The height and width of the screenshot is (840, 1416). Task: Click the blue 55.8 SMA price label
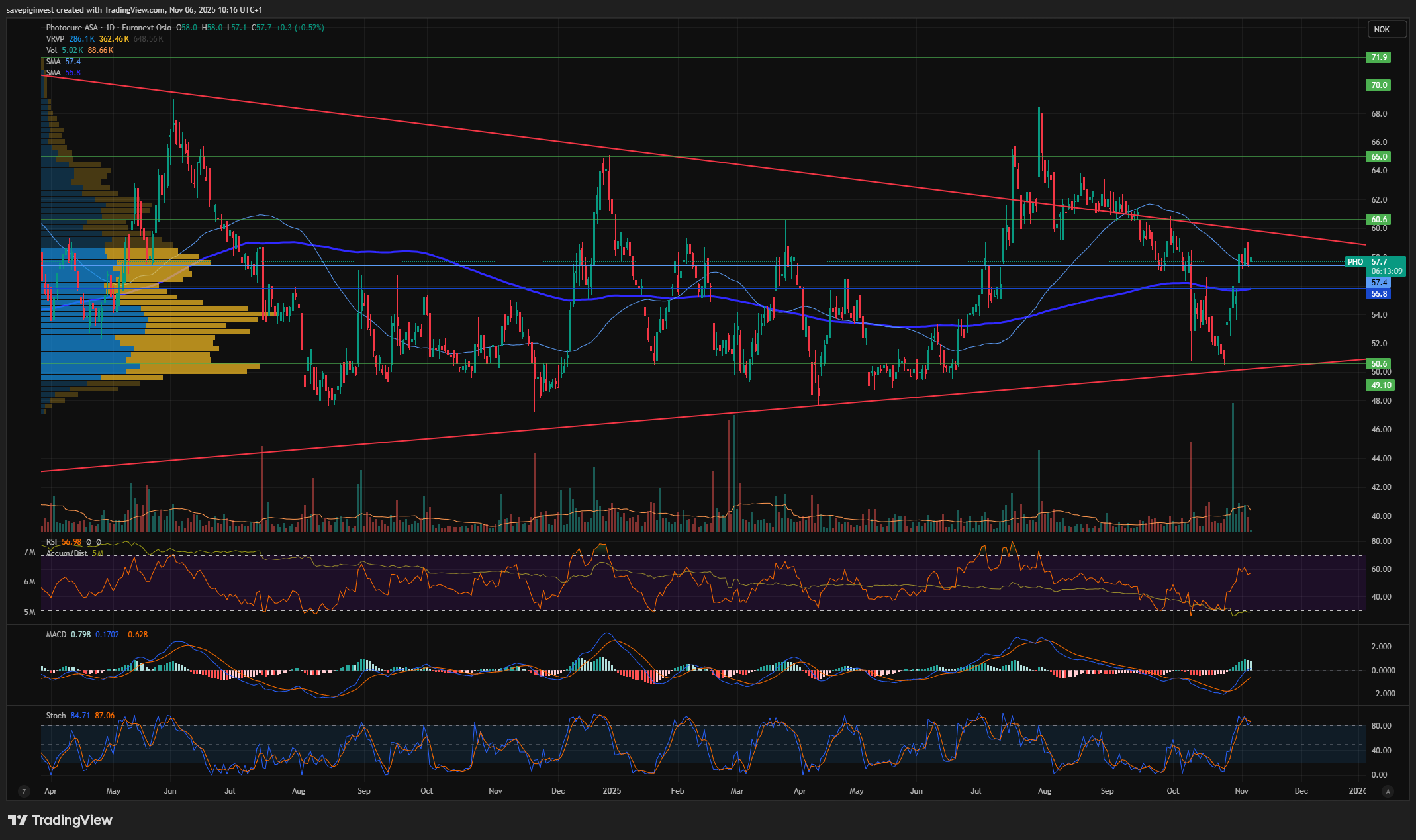(1379, 294)
